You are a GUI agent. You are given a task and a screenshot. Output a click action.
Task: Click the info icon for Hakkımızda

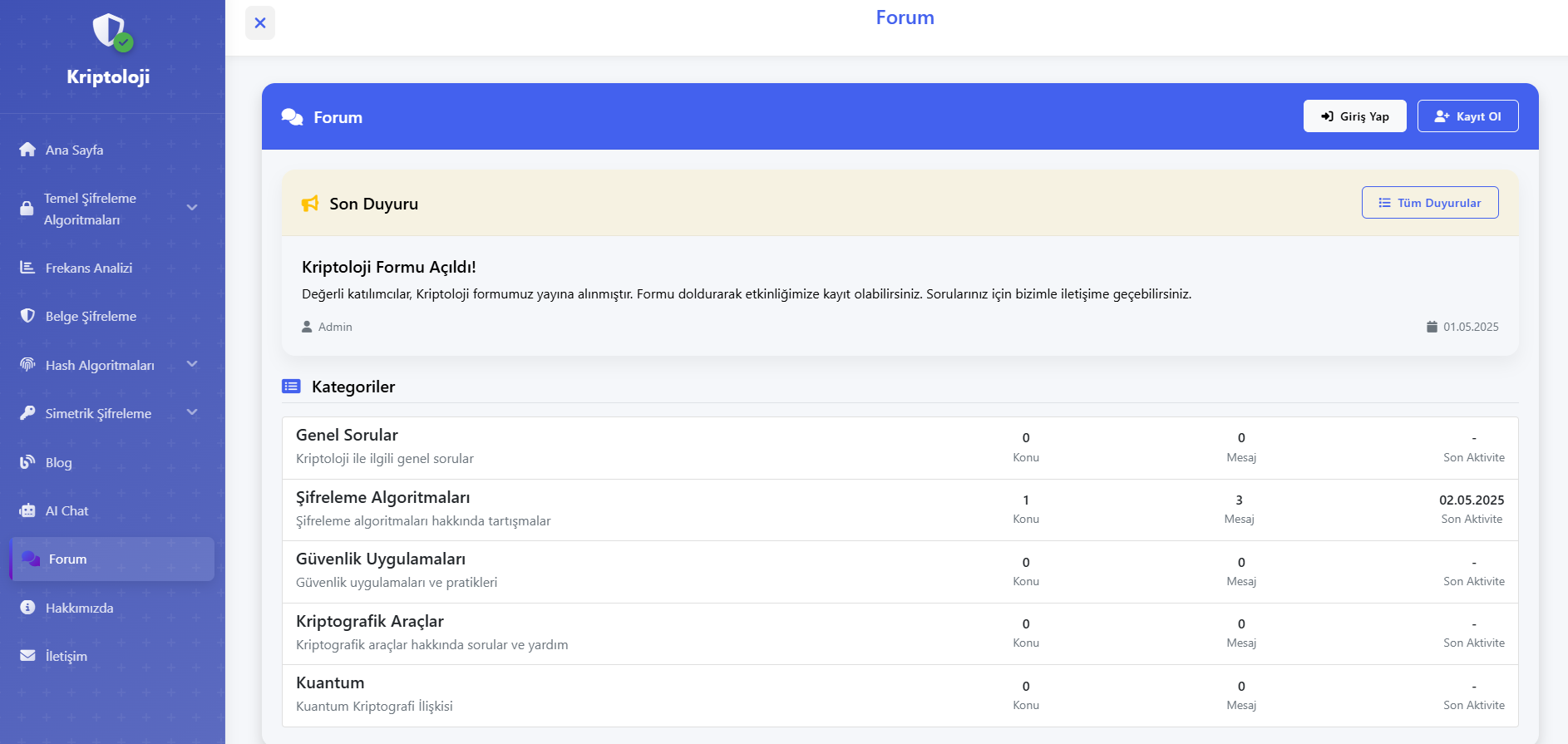27,608
